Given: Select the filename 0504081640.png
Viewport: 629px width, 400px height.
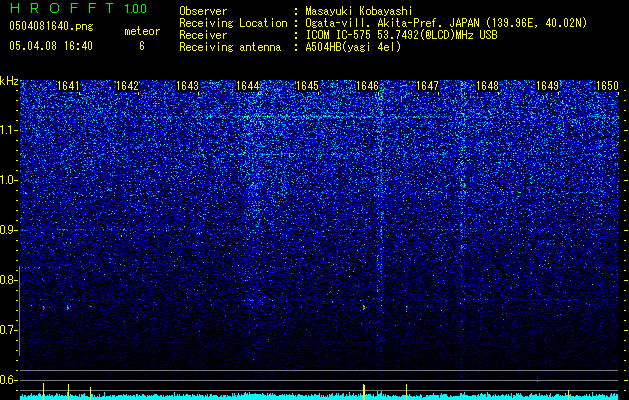Looking at the screenshot, I should pyautogui.click(x=51, y=27).
